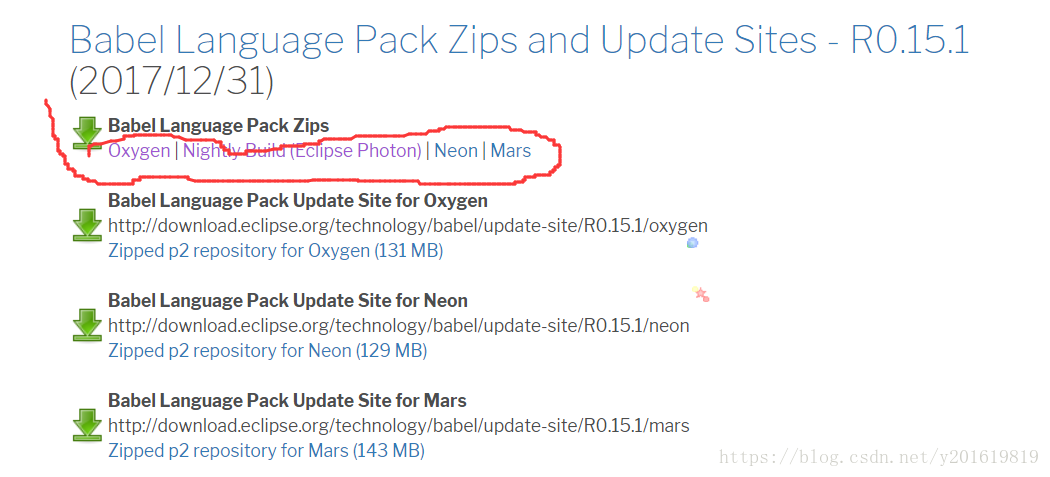Download Zipped p2 repository for Neon (129 MB)
The height and width of the screenshot is (477, 1050).
267,351
